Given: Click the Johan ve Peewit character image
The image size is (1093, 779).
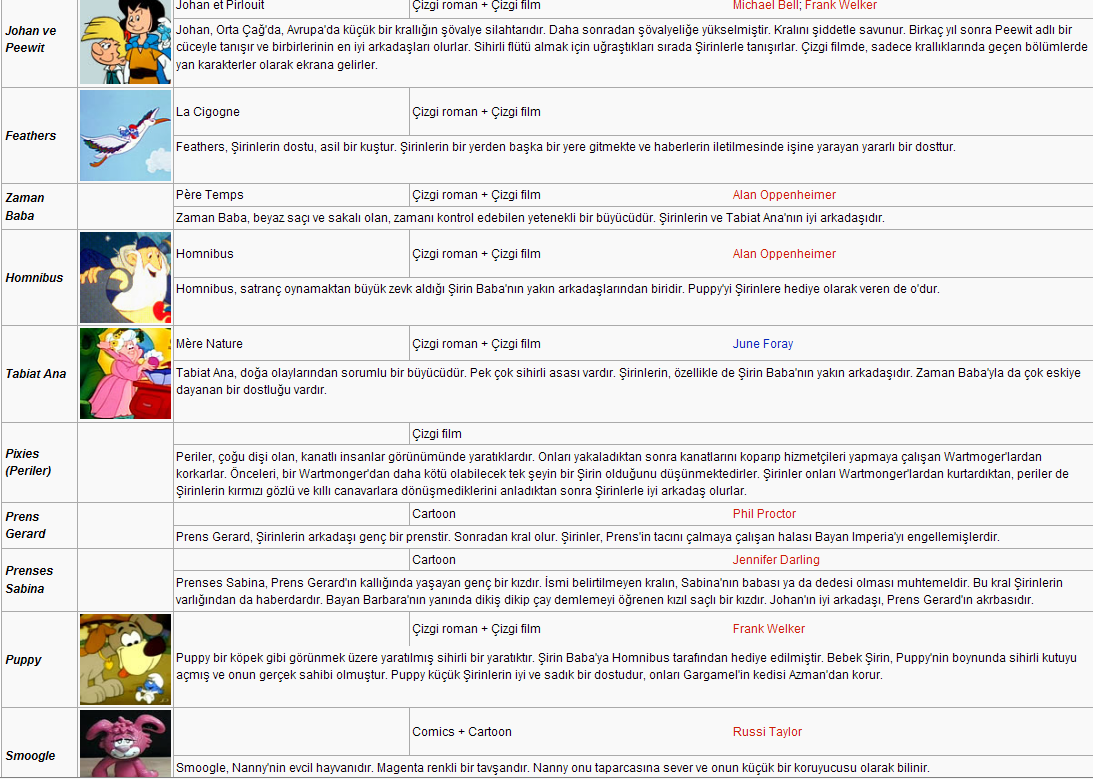Looking at the screenshot, I should point(125,42).
